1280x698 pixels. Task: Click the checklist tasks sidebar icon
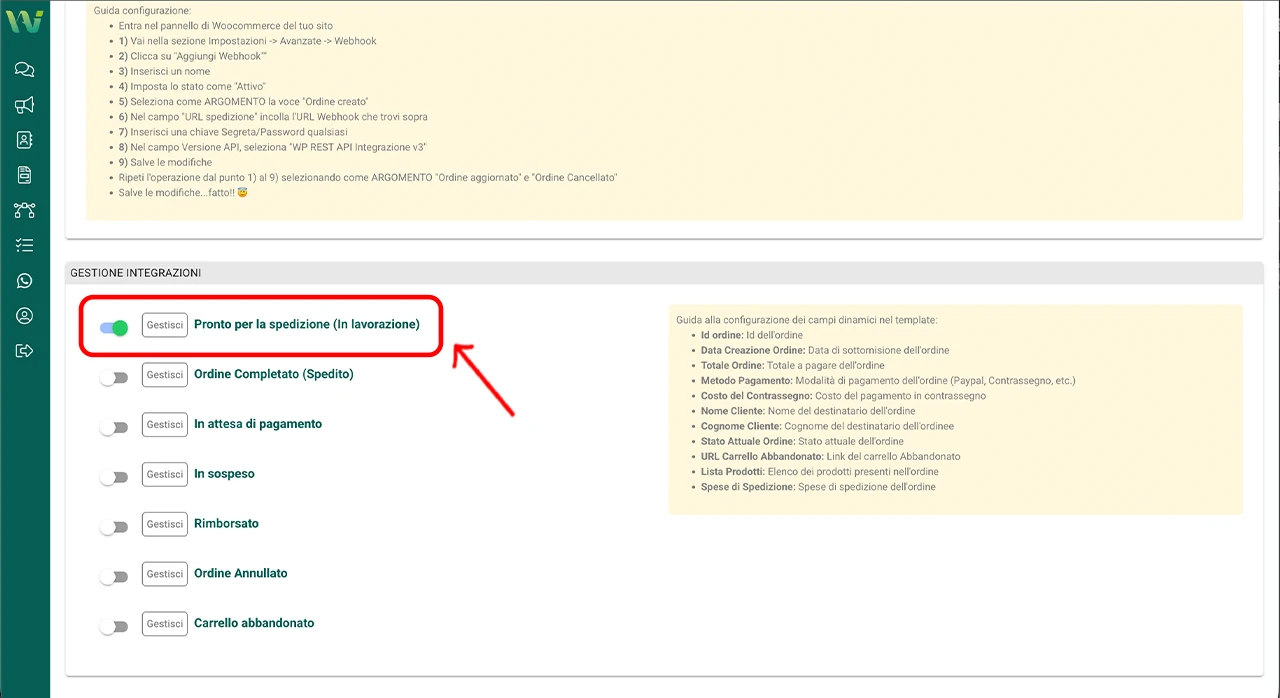tap(25, 245)
